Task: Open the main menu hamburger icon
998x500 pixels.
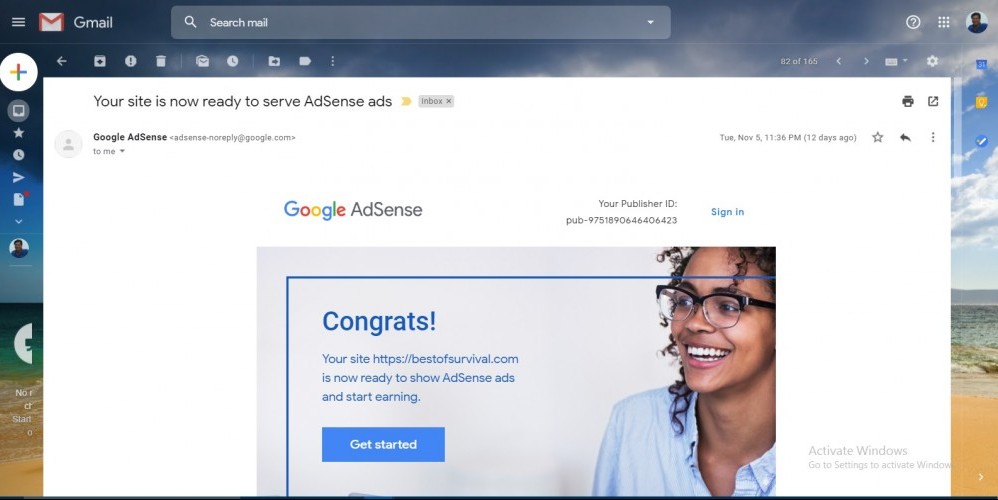Action: coord(18,22)
